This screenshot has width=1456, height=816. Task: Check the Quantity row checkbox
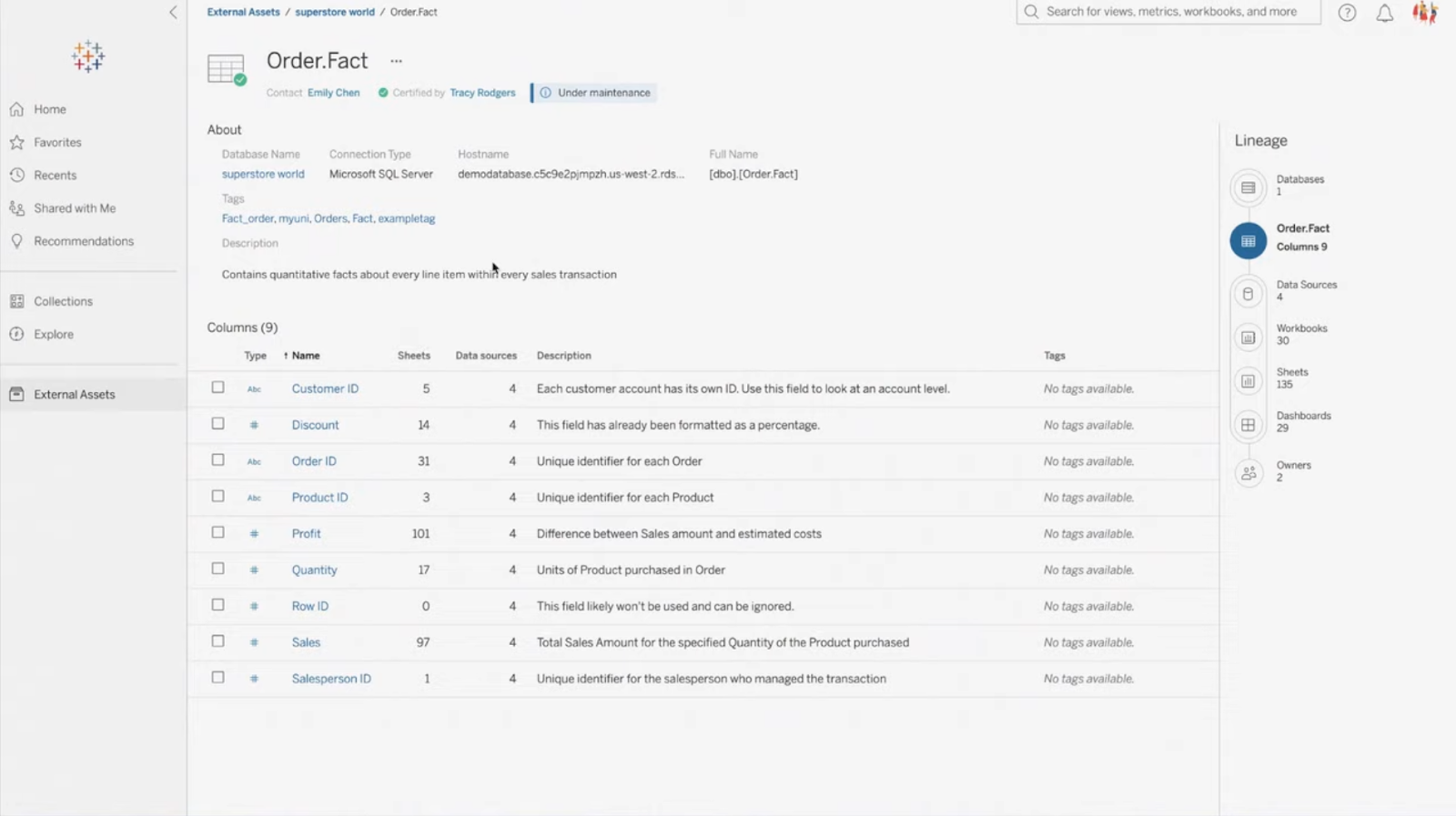[217, 569]
